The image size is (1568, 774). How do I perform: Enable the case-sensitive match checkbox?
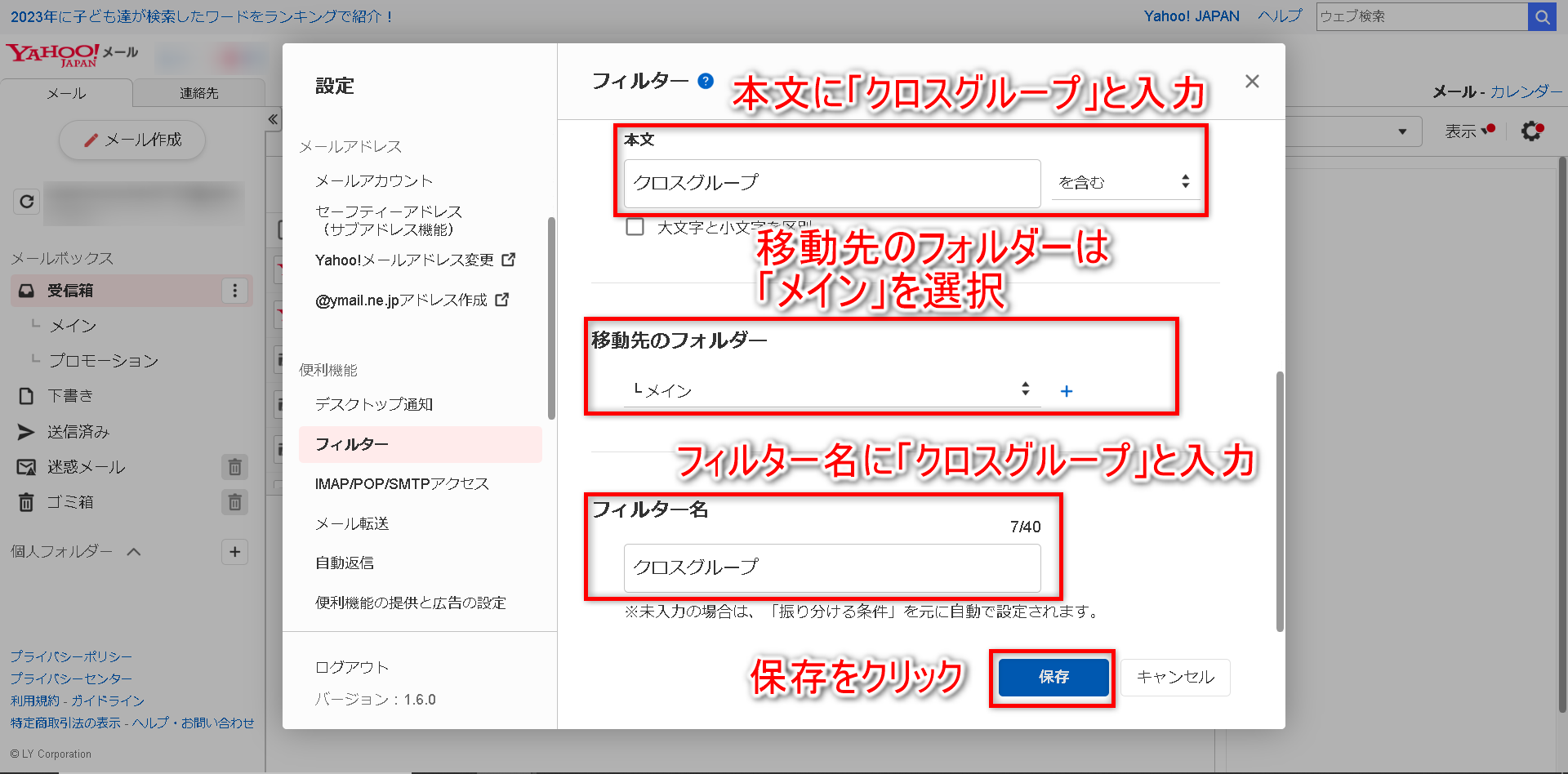pyautogui.click(x=635, y=227)
